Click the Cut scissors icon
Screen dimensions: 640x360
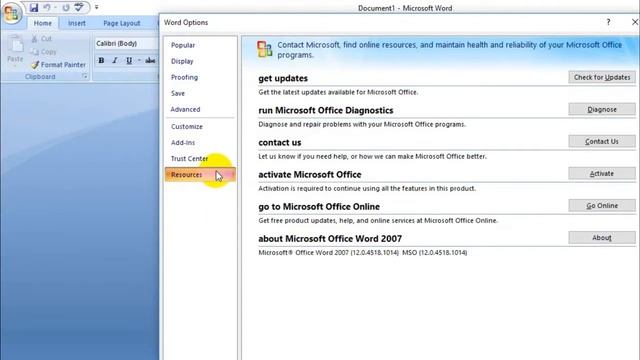coord(34,39)
